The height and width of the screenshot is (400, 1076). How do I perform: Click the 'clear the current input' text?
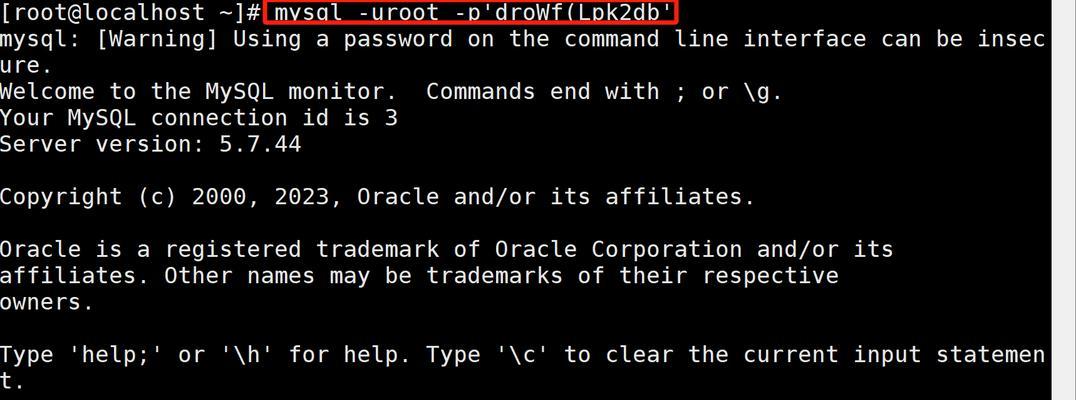(x=762, y=355)
